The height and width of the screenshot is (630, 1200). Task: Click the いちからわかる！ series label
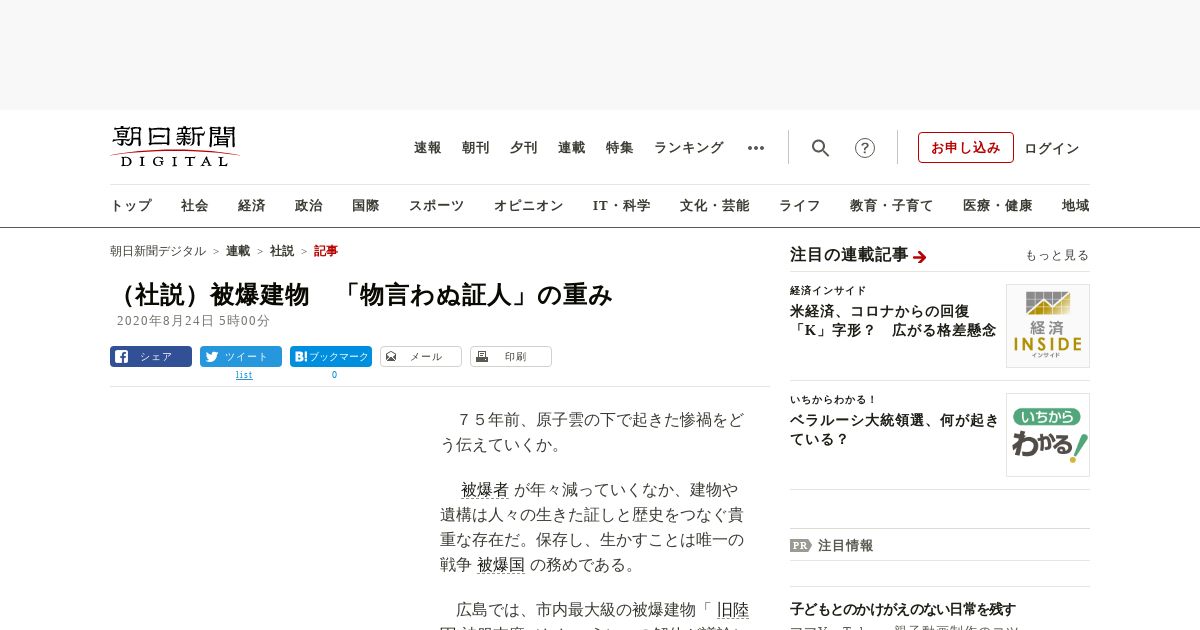tap(833, 400)
